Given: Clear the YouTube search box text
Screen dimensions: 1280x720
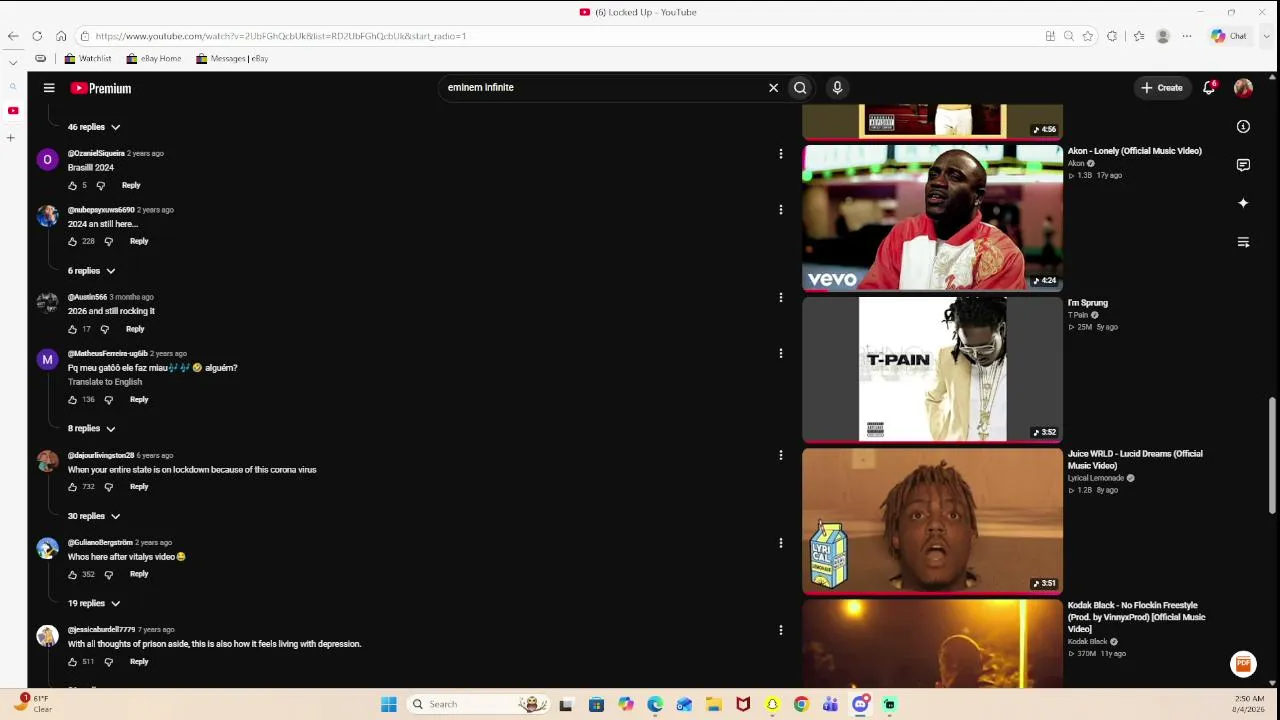Looking at the screenshot, I should pyautogui.click(x=773, y=88).
